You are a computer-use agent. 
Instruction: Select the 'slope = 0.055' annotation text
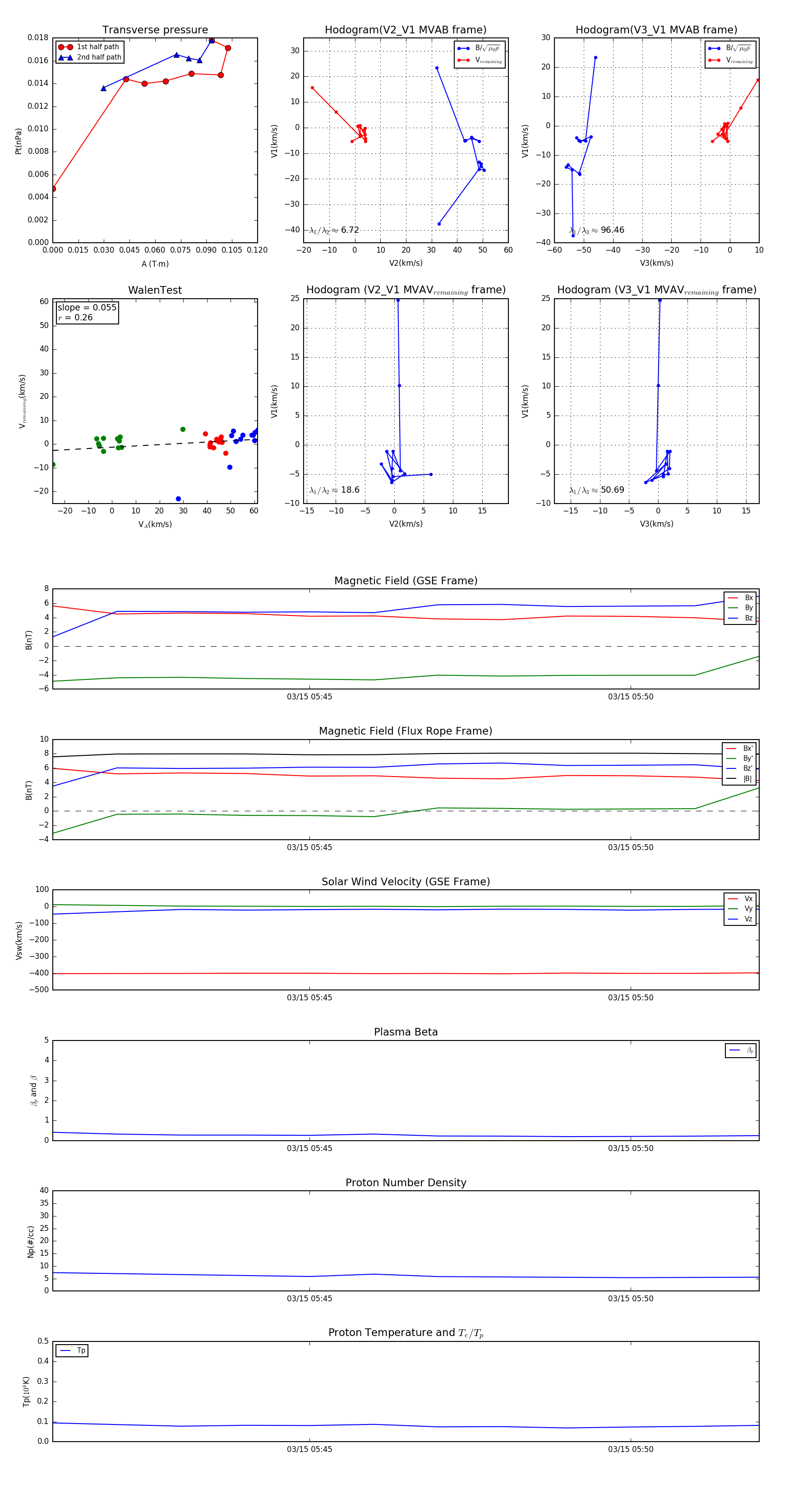tap(87, 308)
